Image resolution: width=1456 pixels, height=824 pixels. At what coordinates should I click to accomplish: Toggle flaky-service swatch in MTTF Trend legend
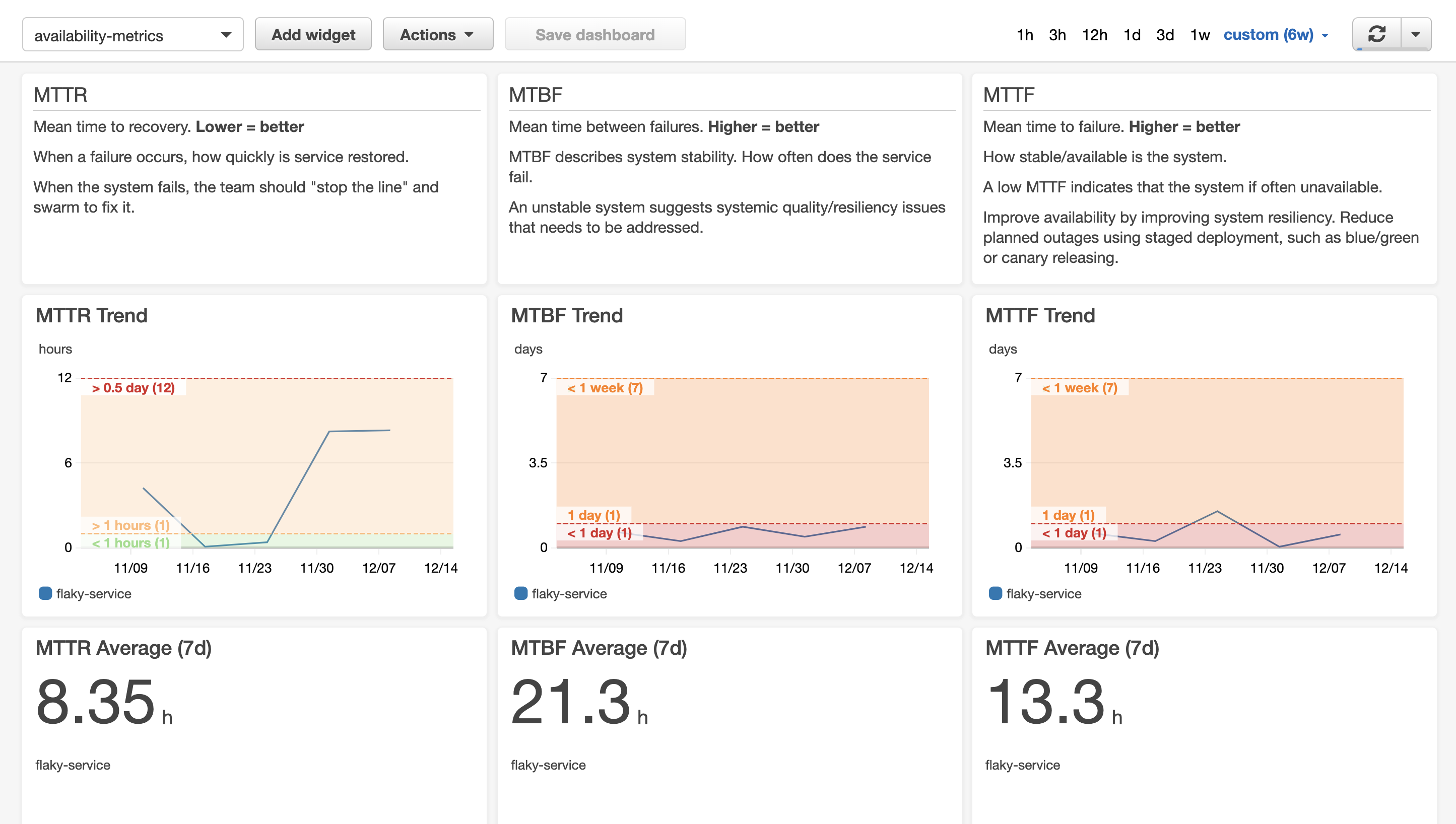click(995, 593)
